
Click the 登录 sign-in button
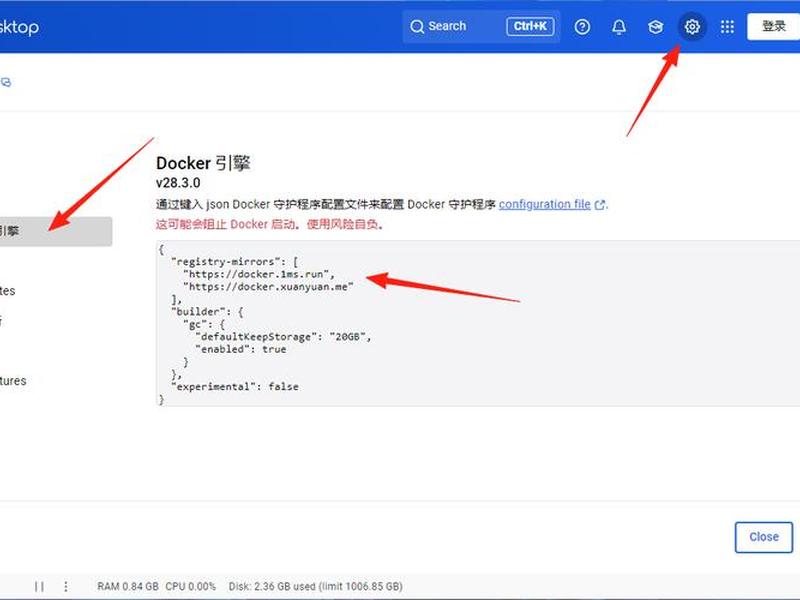click(x=773, y=27)
